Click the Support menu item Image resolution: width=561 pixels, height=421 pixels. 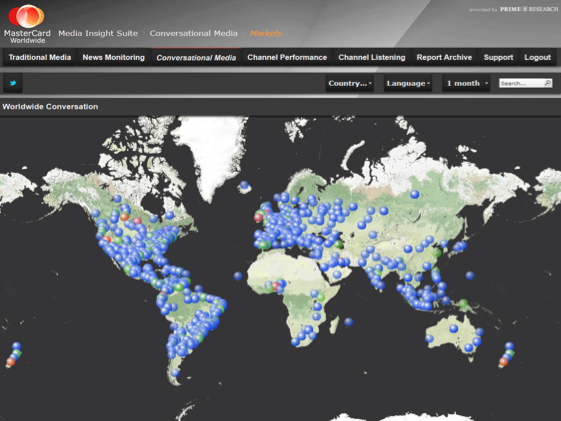498,57
